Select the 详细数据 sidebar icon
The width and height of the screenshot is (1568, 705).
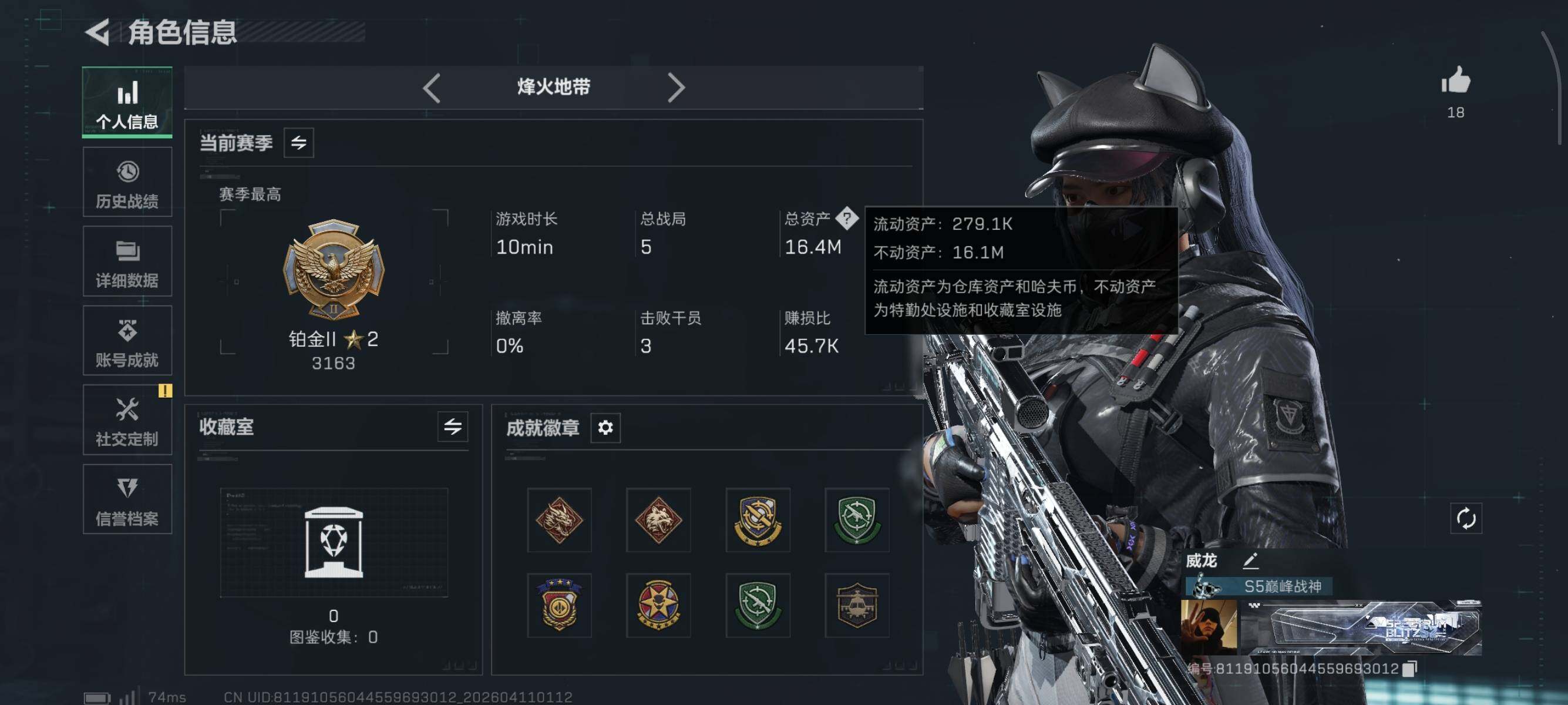tap(127, 261)
